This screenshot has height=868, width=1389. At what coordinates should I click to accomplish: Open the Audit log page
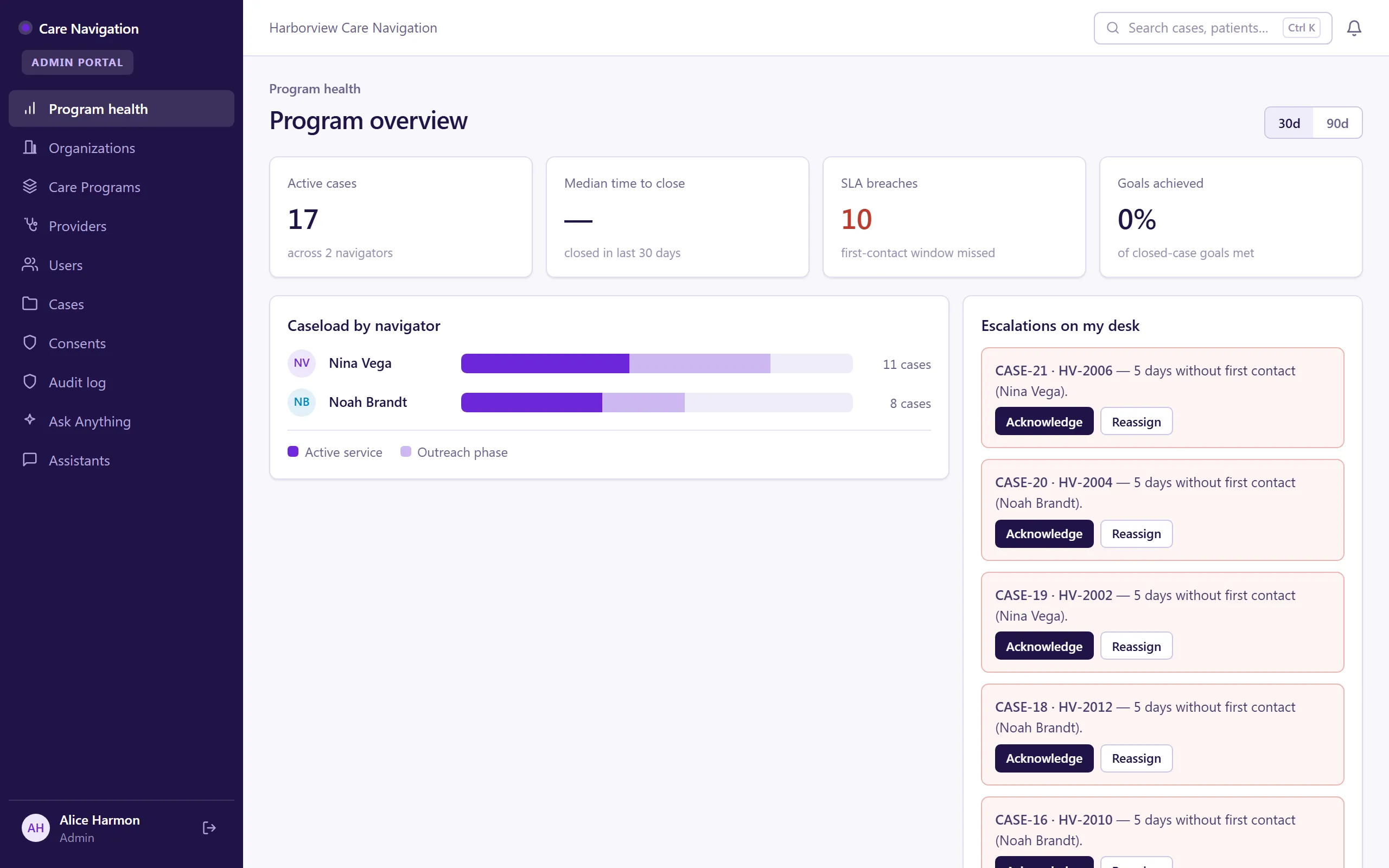tap(121, 382)
